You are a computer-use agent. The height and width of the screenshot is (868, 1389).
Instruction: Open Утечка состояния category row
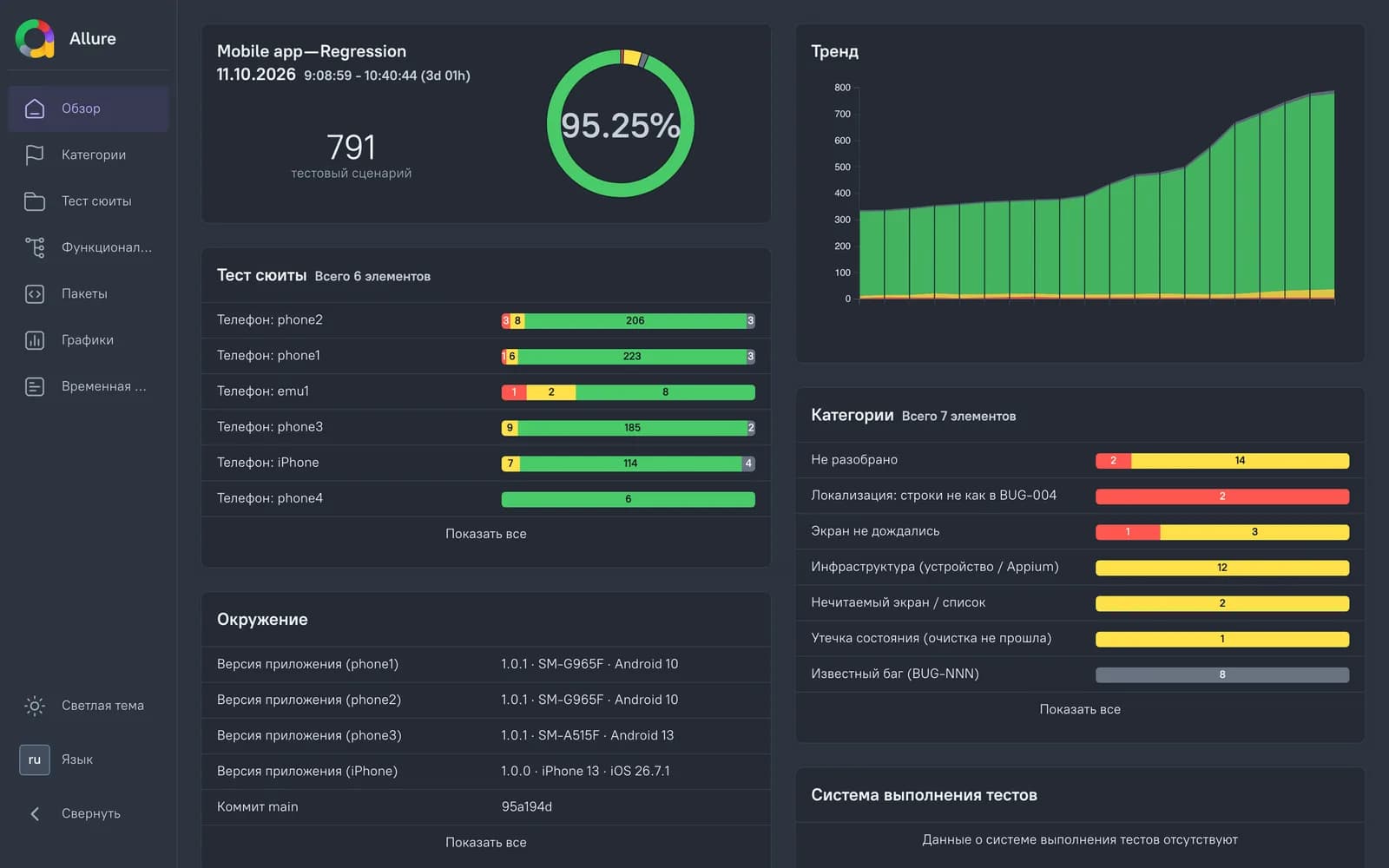click(x=1080, y=638)
